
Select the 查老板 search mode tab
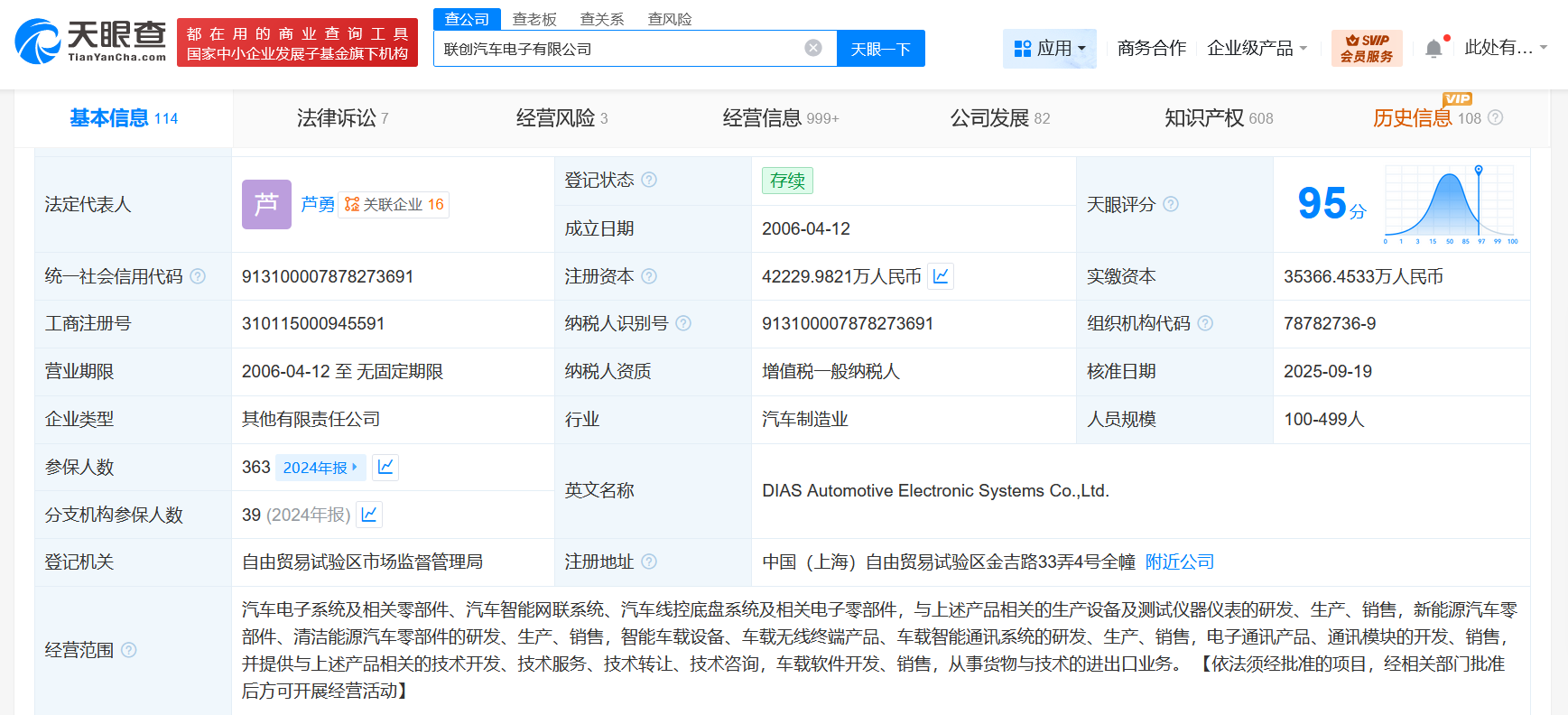[534, 19]
